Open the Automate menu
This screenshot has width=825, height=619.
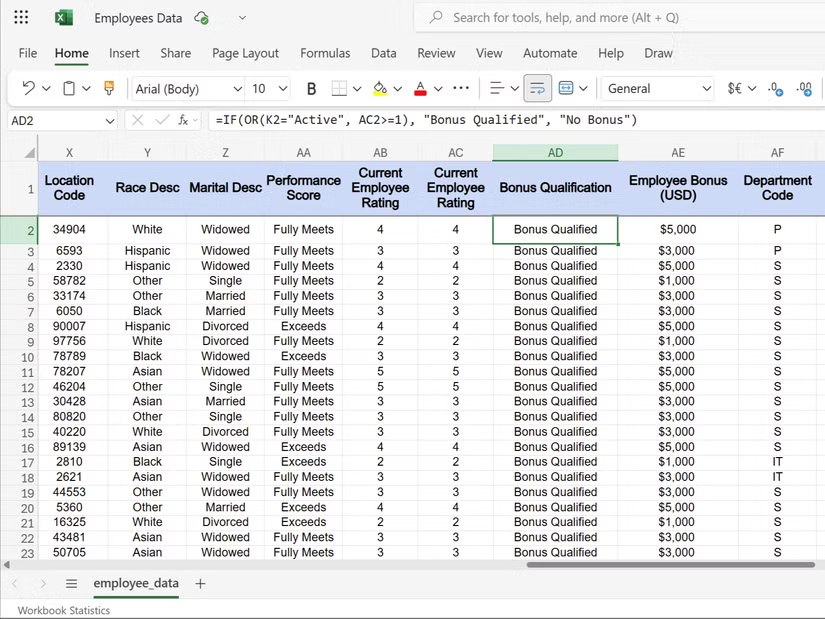pyautogui.click(x=550, y=53)
